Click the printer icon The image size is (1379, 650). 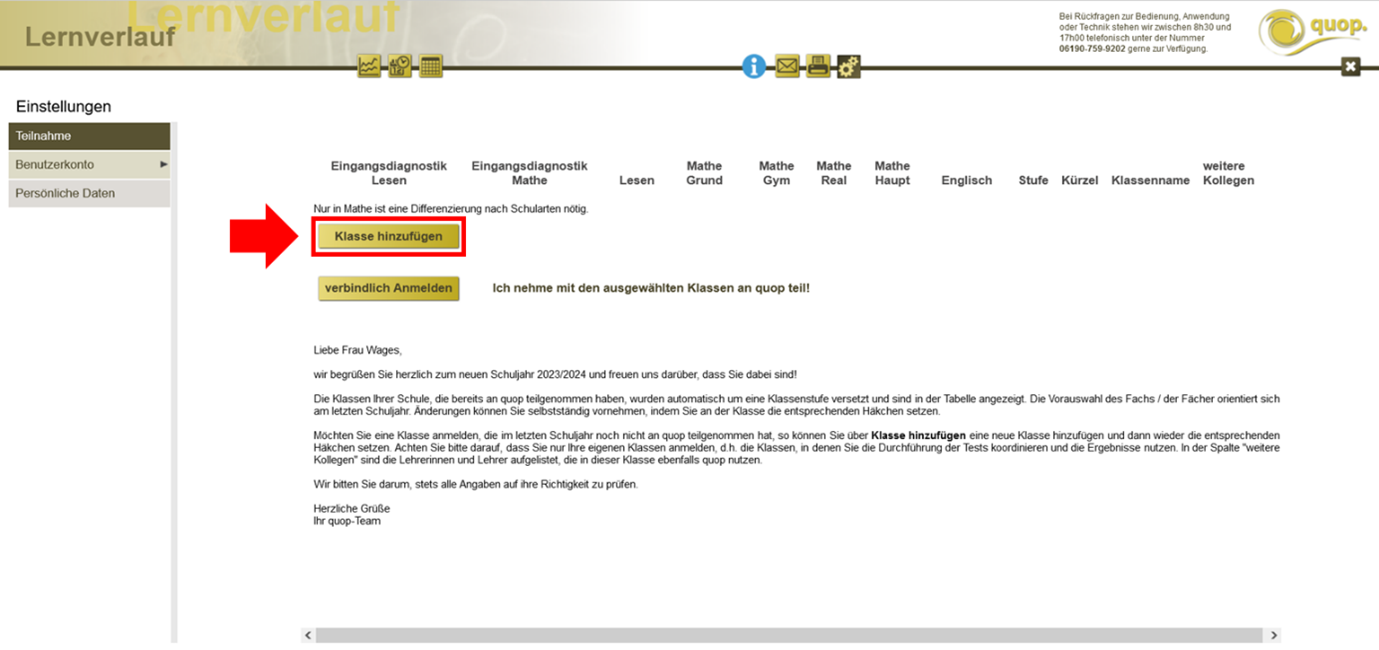[x=818, y=67]
